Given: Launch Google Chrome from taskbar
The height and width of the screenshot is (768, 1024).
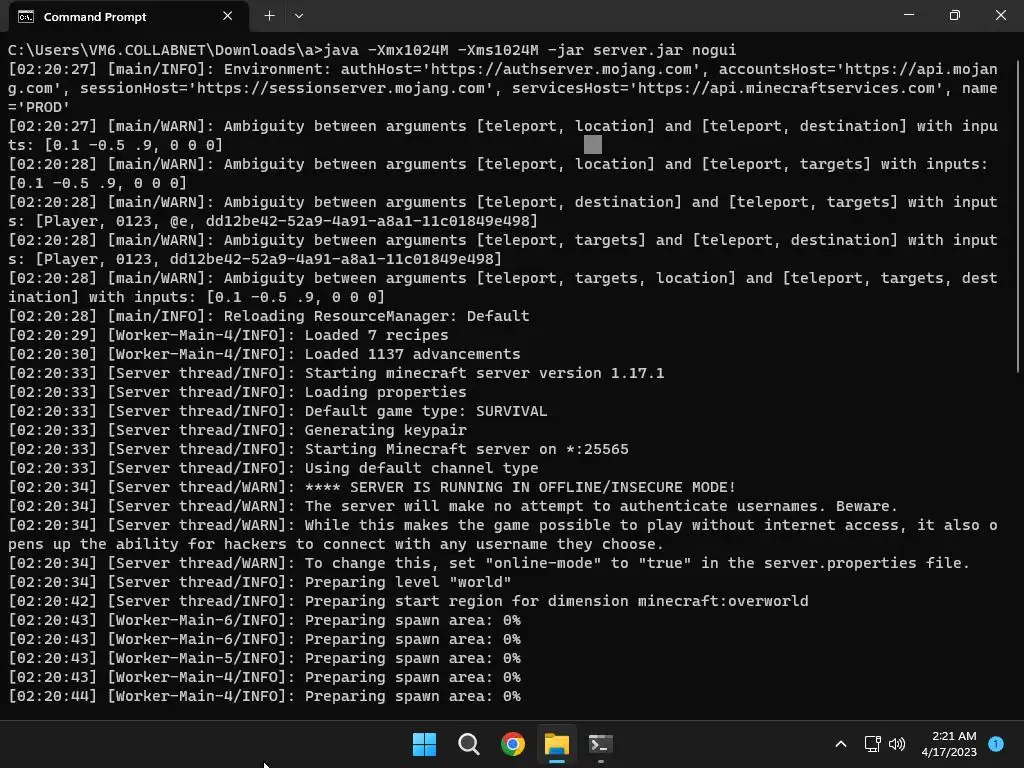Looking at the screenshot, I should pyautogui.click(x=513, y=744).
